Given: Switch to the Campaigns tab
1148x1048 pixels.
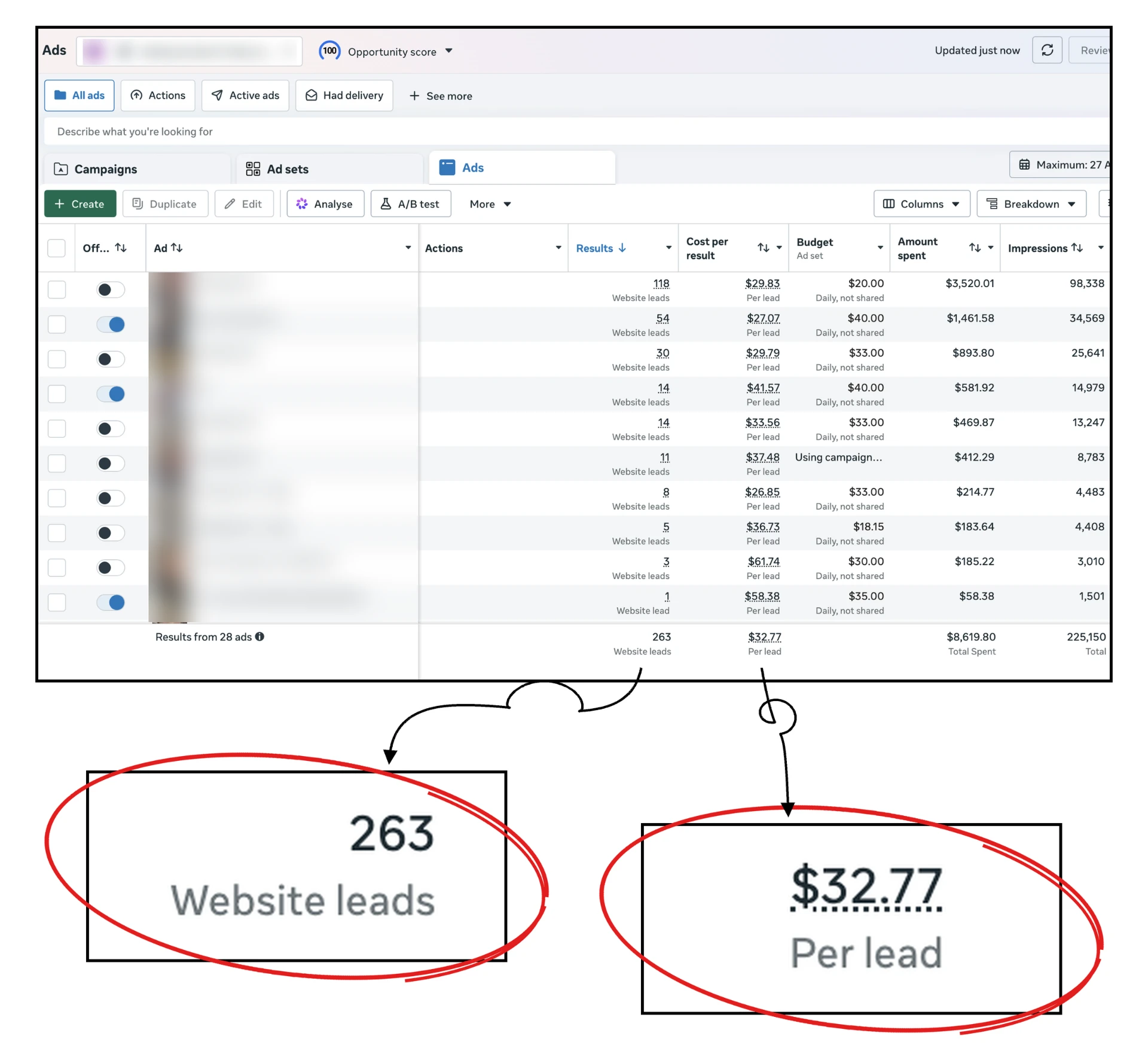Looking at the screenshot, I should pos(137,169).
